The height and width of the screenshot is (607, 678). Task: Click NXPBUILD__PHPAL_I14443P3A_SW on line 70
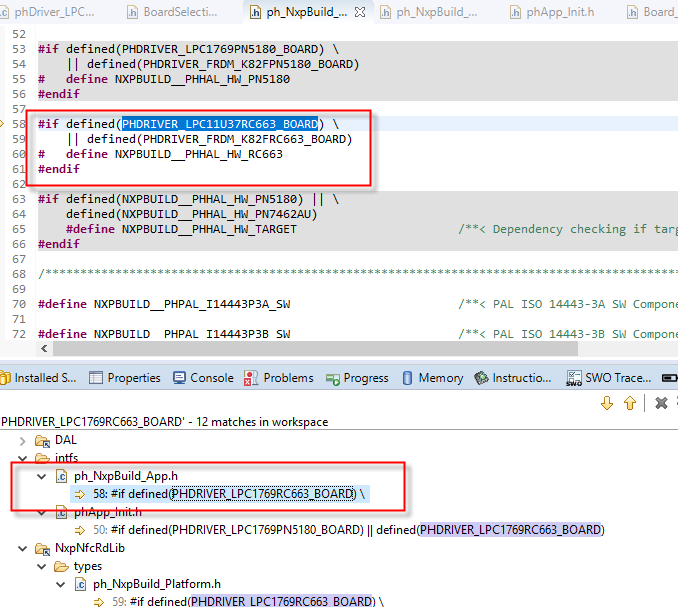192,304
